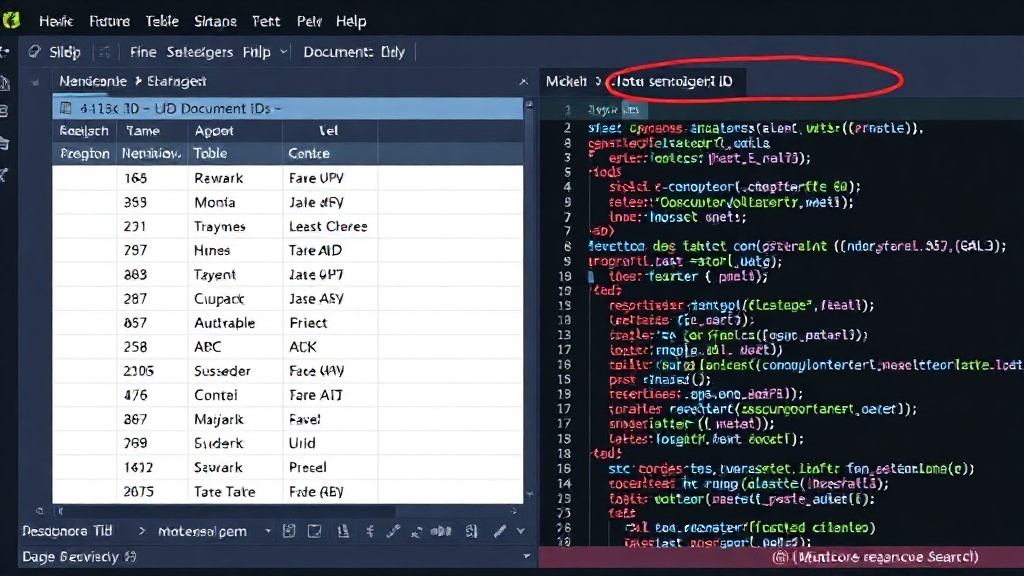Viewport: 1024px width, 576px height.
Task: Click the Etaringert breadcrumb item
Action: coord(176,81)
